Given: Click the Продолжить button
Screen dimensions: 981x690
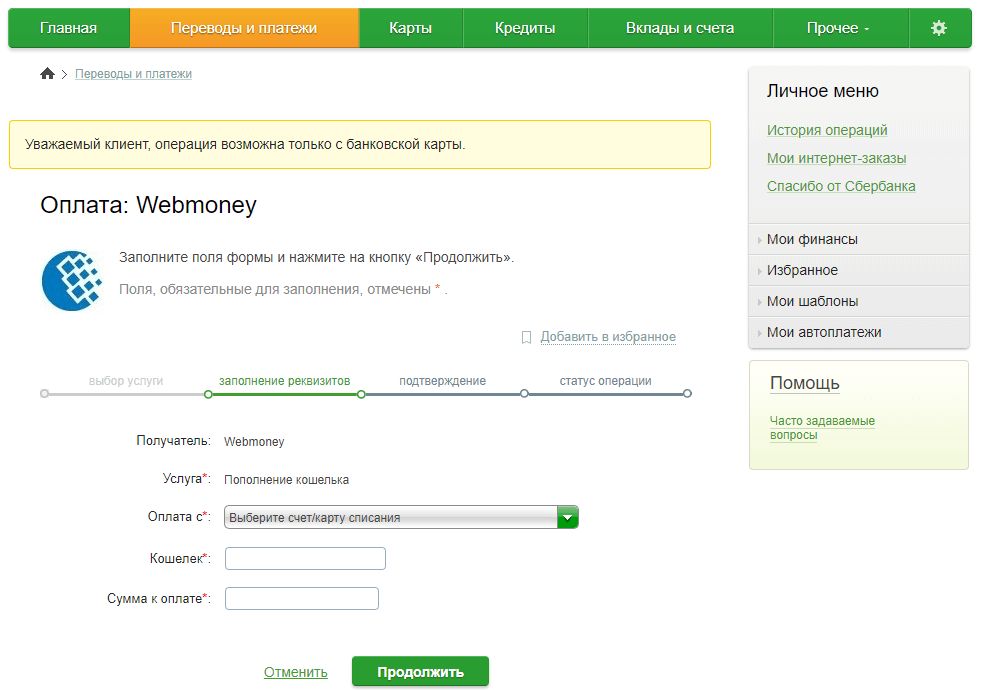Looking at the screenshot, I should coord(420,672).
